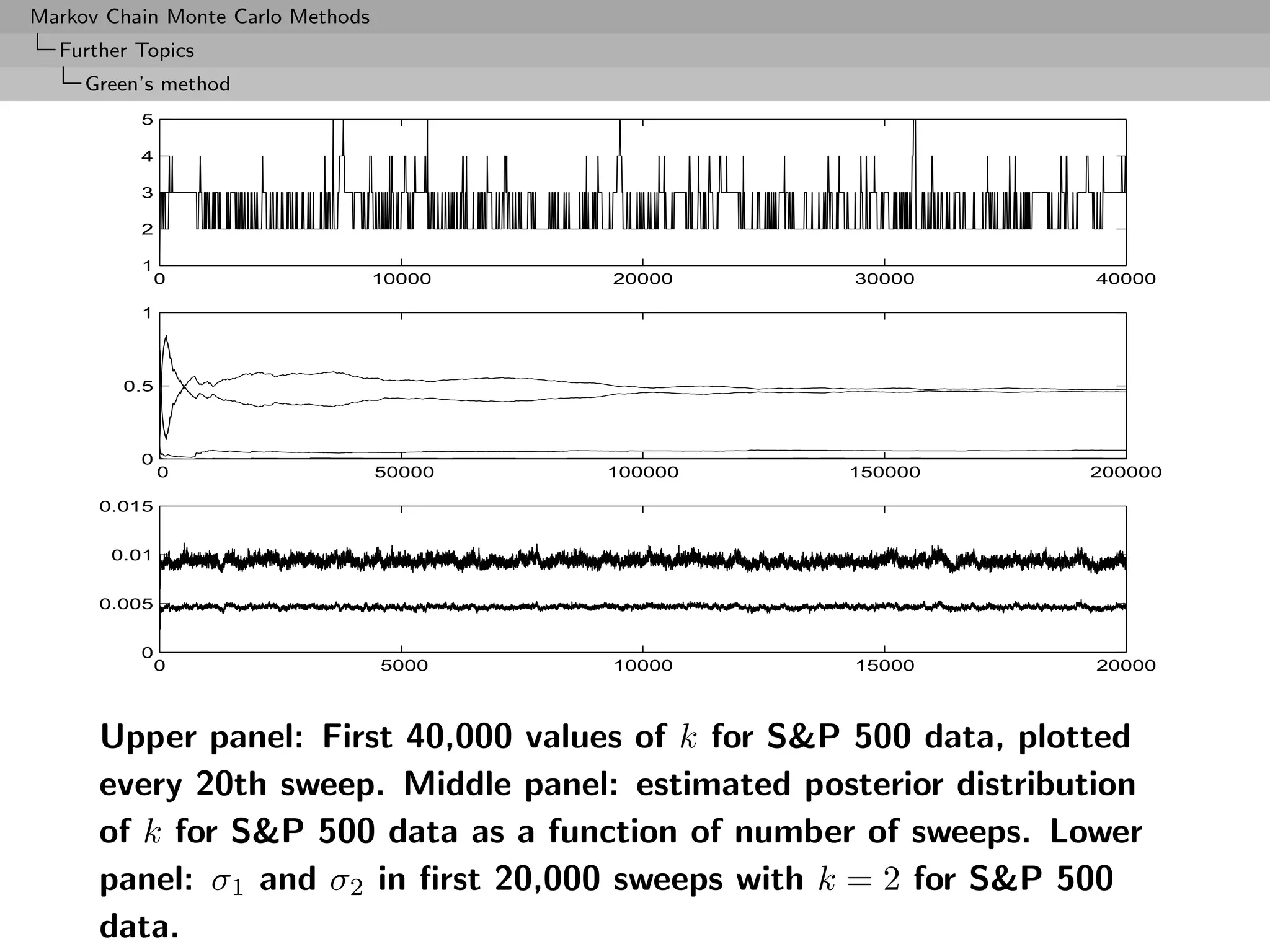1270x952 pixels.
Task: Click the '0.5' y-axis label on middle plot
Action: click(138, 386)
